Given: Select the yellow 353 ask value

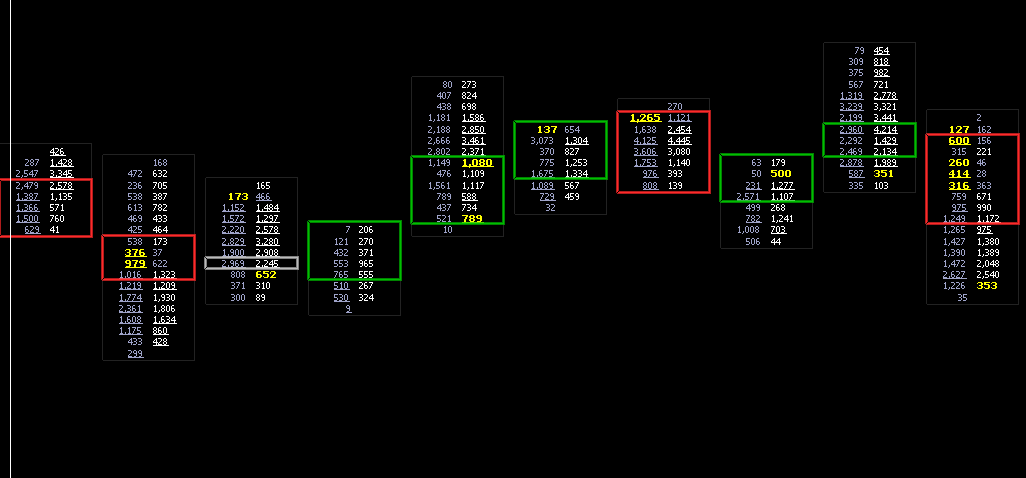Looking at the screenshot, I should point(987,286).
